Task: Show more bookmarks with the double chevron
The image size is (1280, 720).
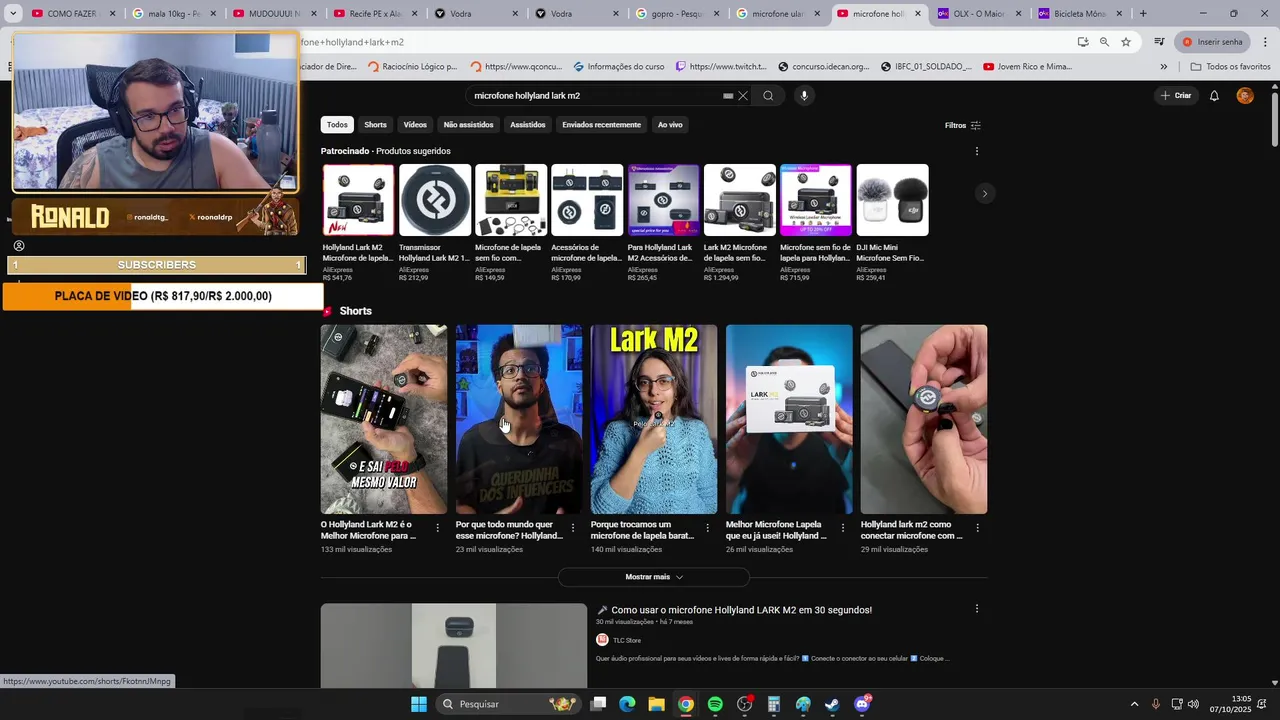Action: [1163, 67]
